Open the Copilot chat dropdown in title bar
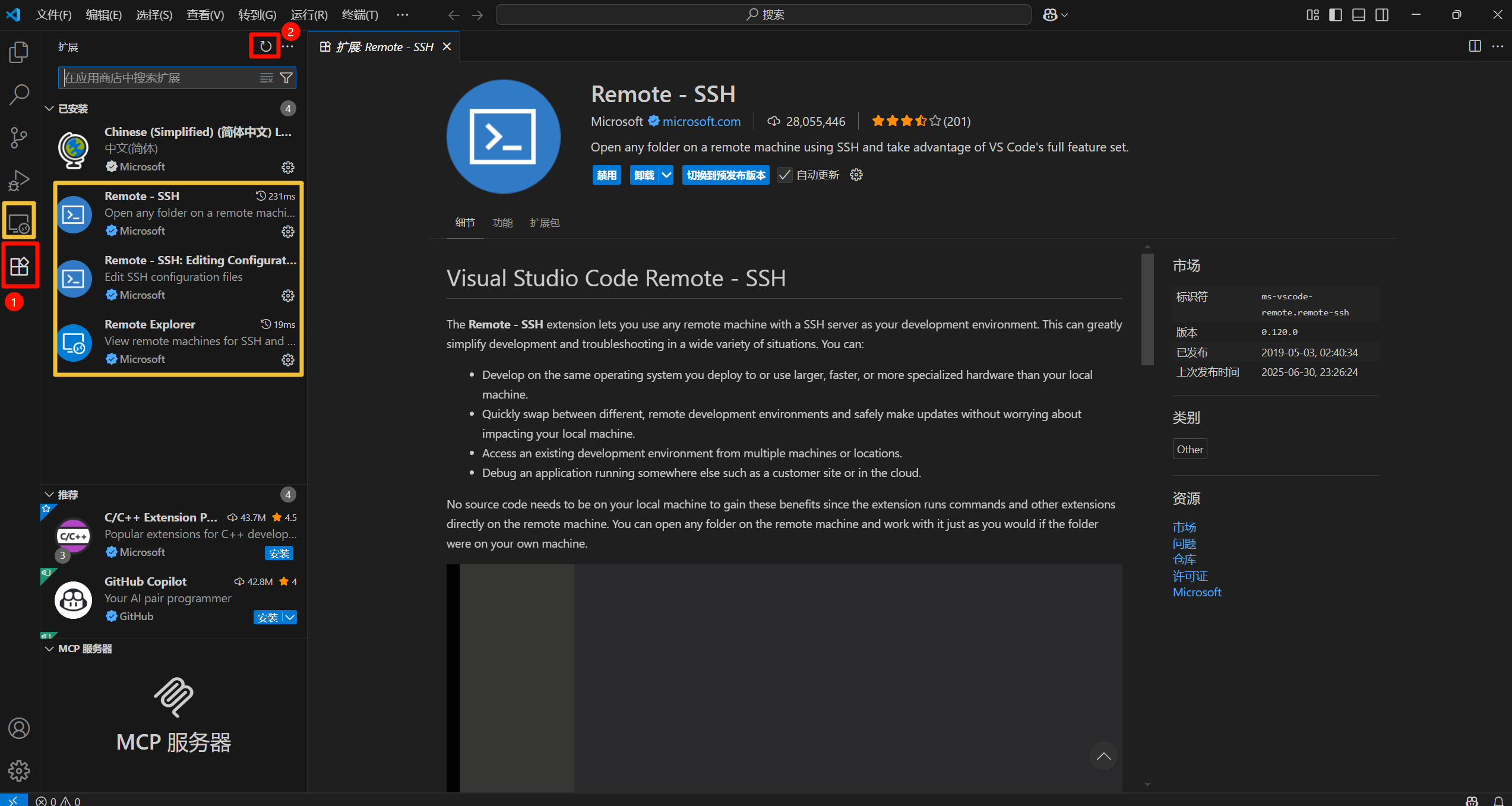1512x806 pixels. coord(1064,15)
